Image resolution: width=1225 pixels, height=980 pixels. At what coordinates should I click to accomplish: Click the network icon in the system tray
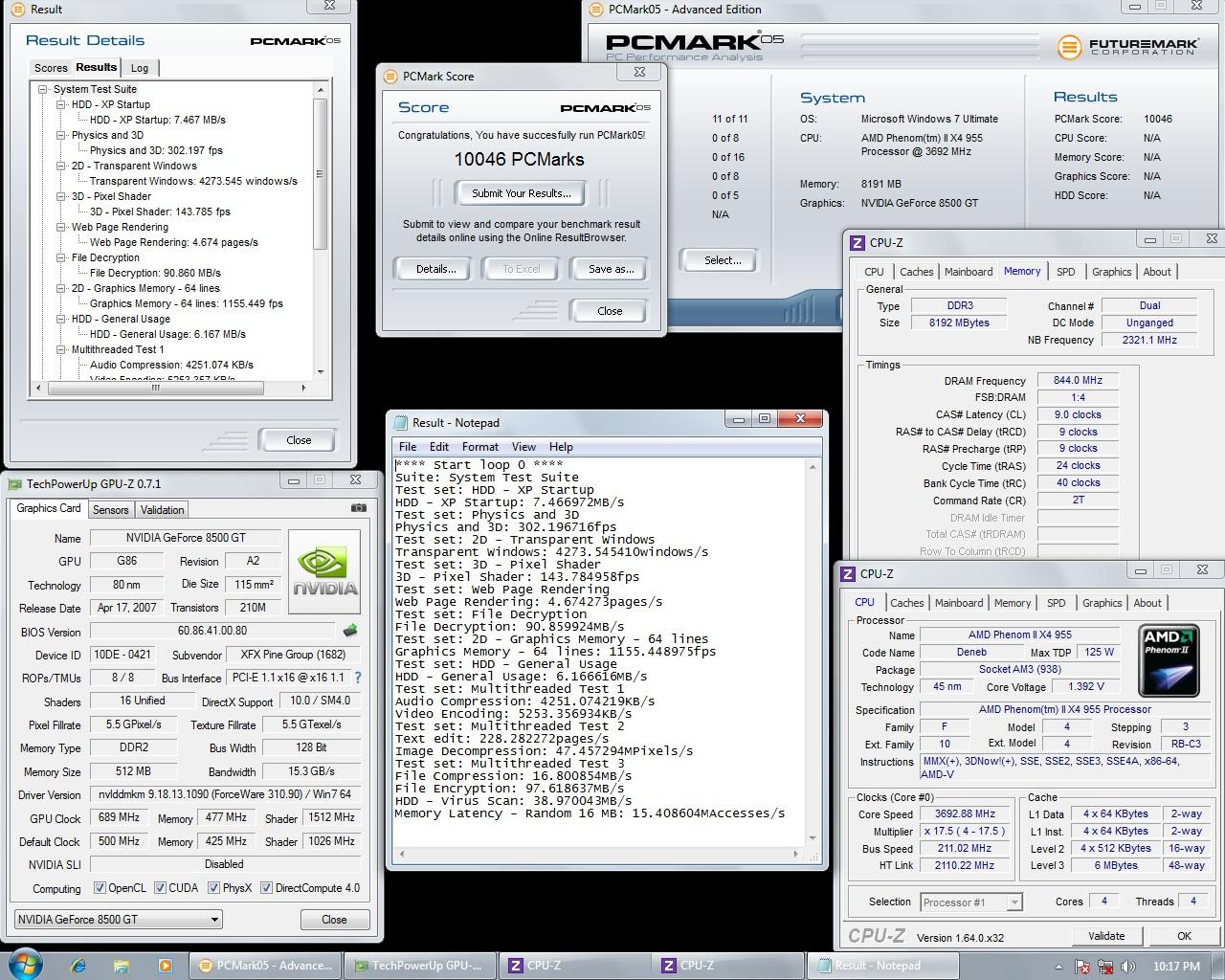1103,967
